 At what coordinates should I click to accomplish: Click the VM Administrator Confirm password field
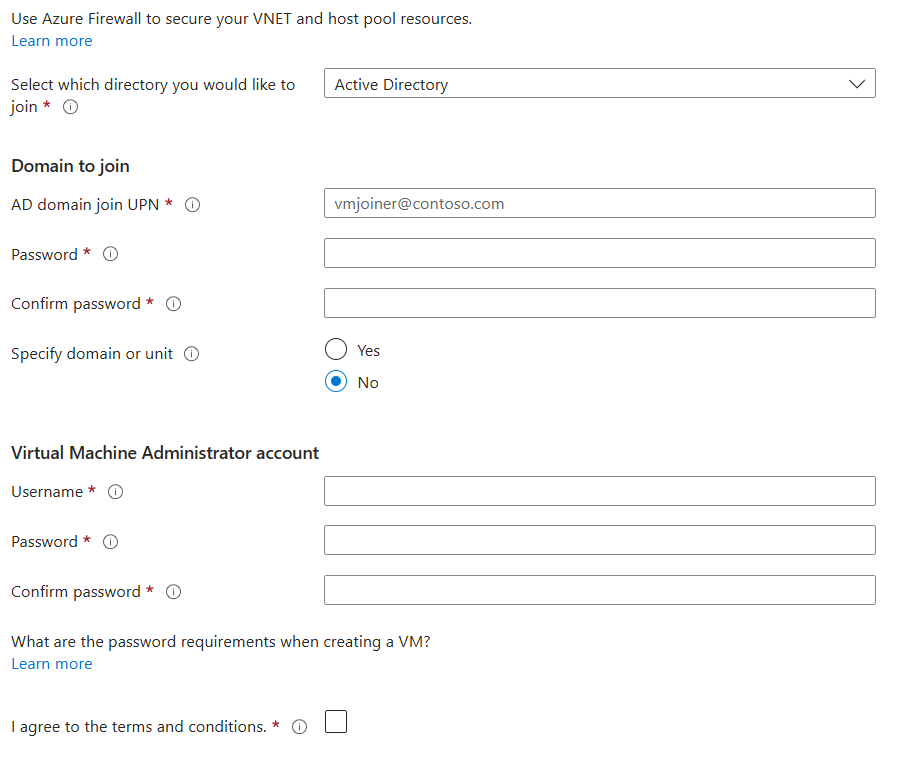click(x=599, y=590)
